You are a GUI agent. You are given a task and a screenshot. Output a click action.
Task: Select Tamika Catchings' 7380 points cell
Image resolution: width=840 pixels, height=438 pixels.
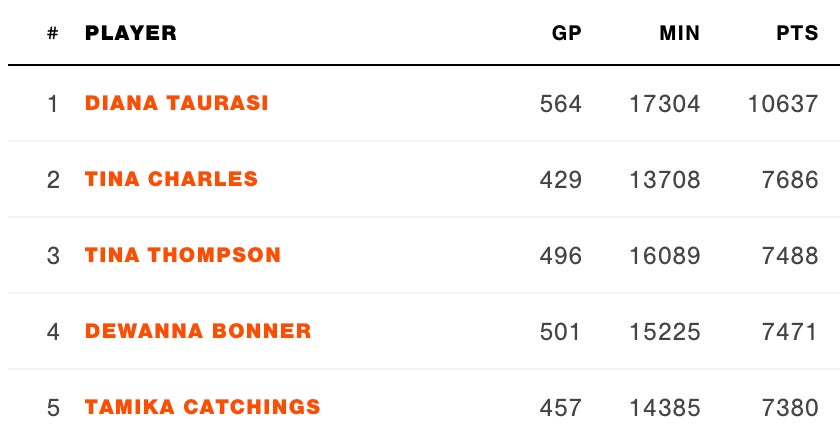[x=790, y=408]
